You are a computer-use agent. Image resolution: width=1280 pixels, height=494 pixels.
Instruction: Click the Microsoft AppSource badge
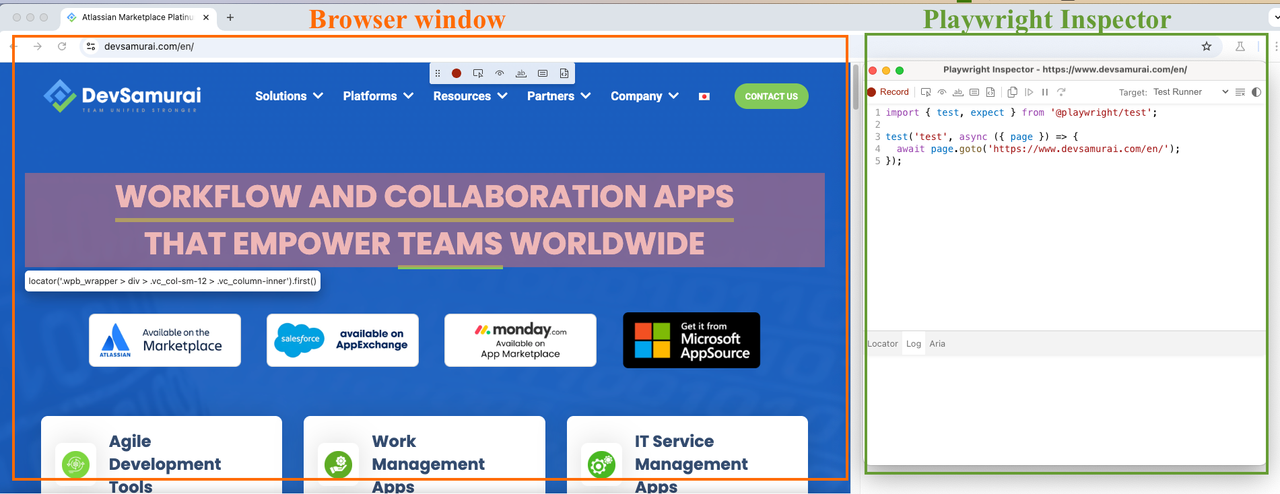pos(691,340)
